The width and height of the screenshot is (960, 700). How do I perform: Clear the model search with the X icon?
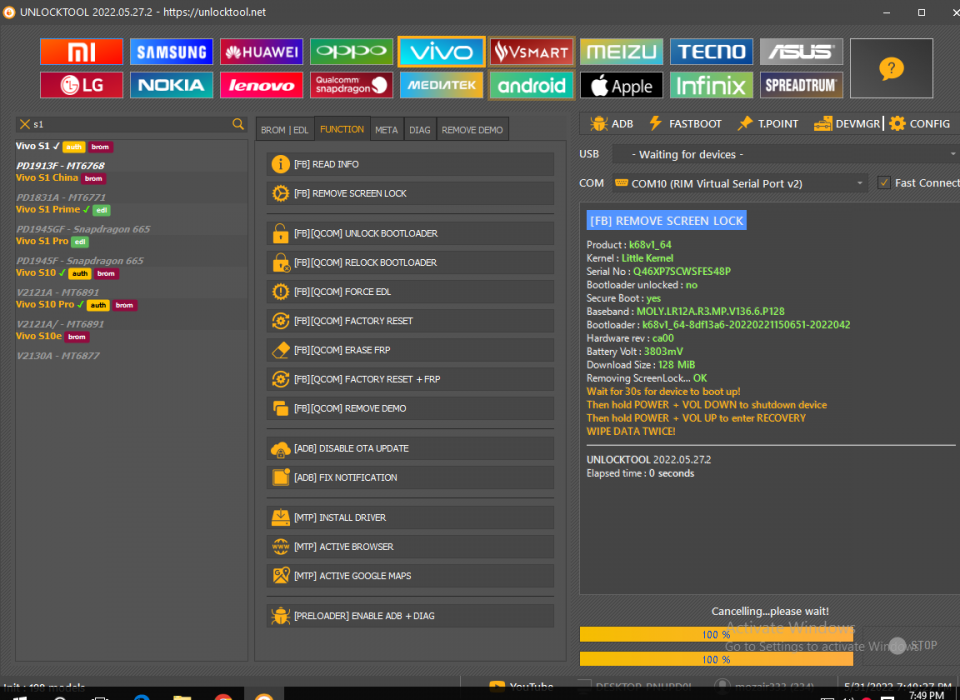(24, 124)
